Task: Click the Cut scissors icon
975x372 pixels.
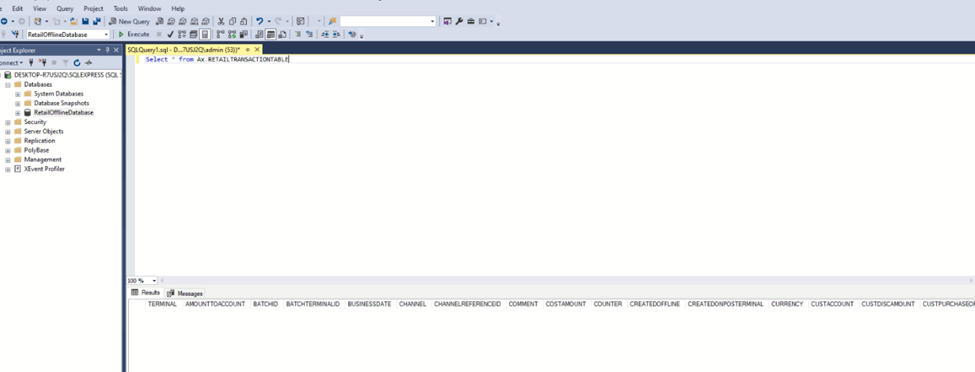Action: (x=221, y=21)
